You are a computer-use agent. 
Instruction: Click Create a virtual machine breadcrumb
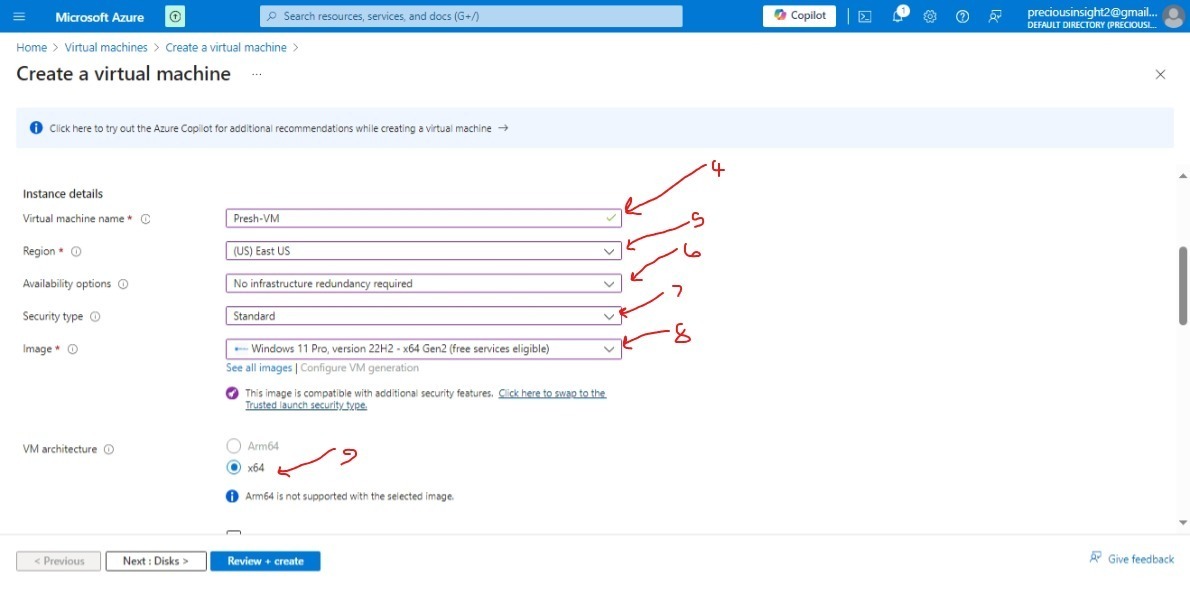[x=226, y=47]
